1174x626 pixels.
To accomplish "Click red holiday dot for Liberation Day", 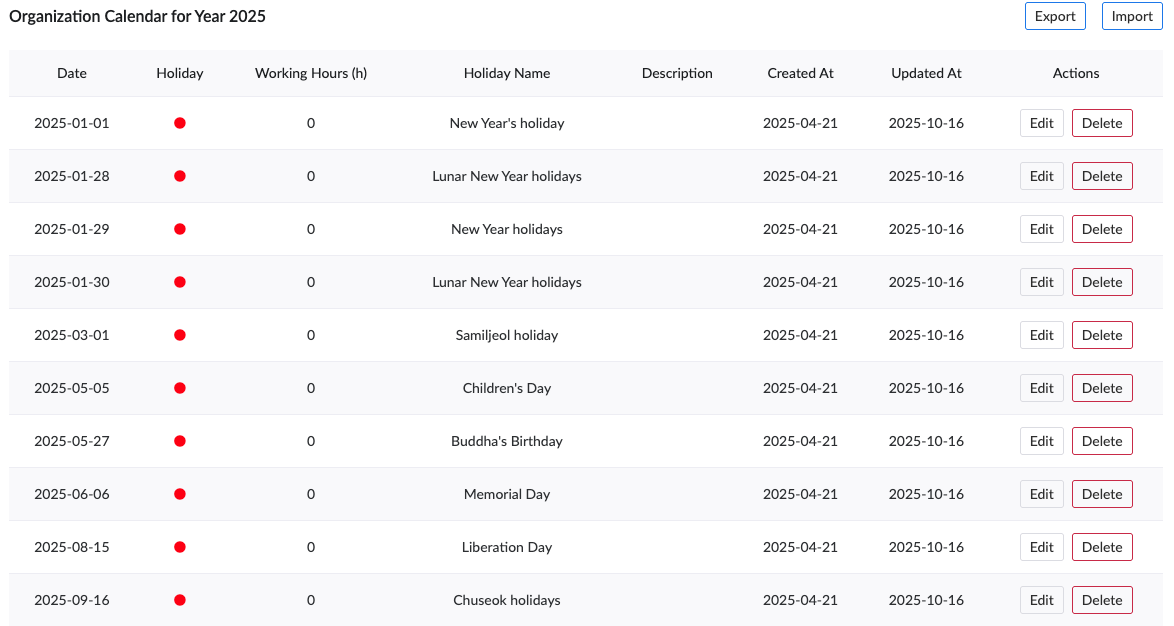I will tap(180, 547).
